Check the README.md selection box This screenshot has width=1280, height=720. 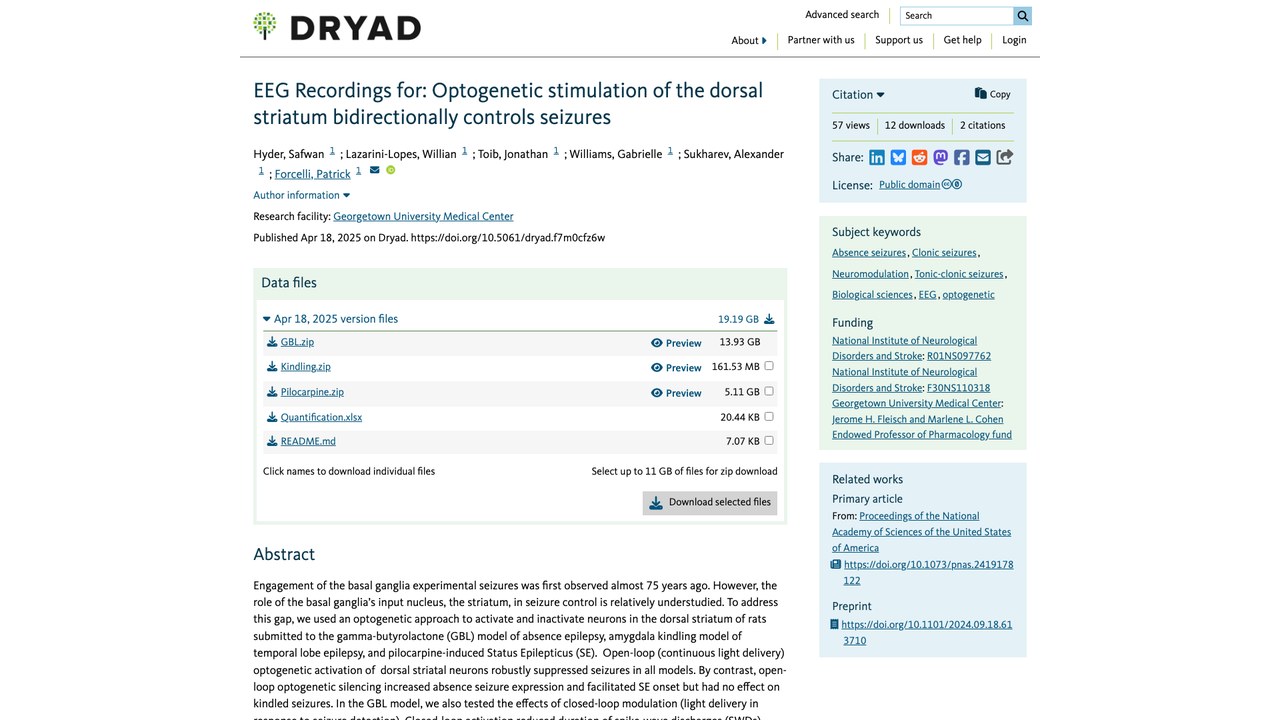[769, 440]
